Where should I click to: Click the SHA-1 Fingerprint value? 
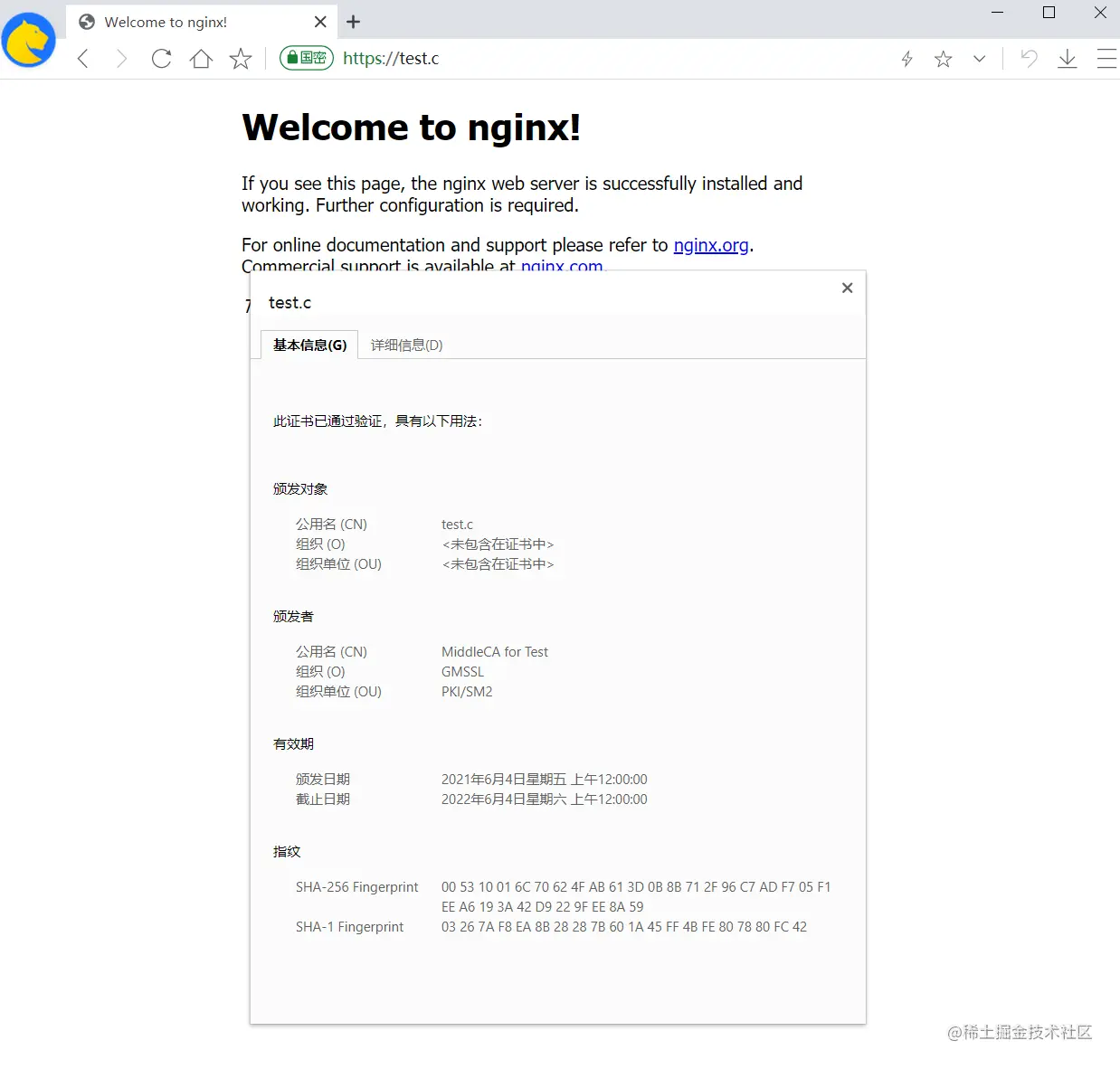[624, 927]
